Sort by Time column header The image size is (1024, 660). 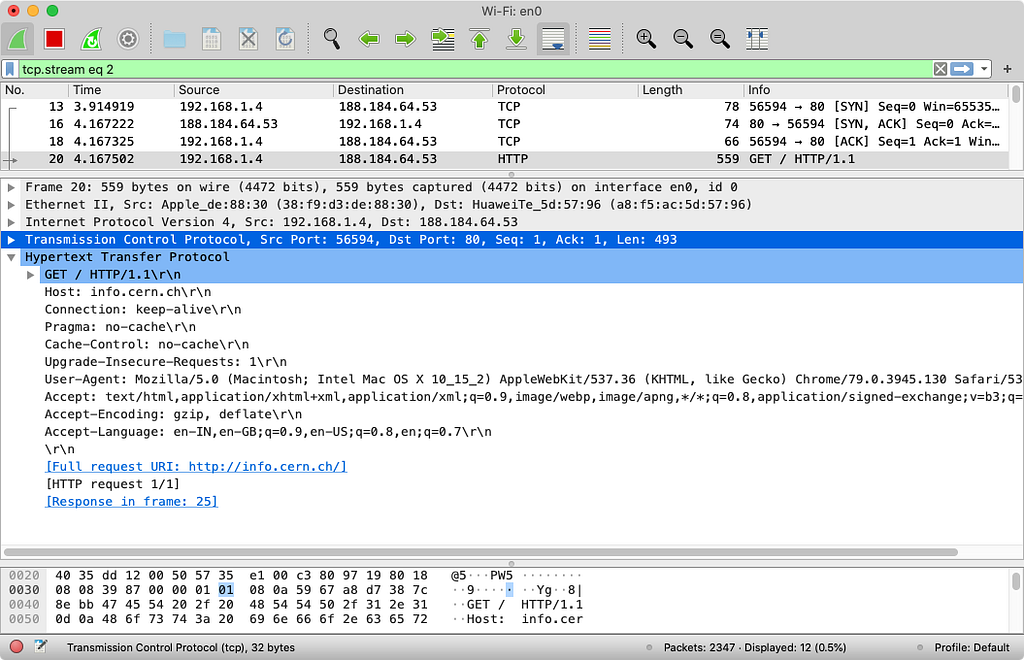[x=120, y=90]
